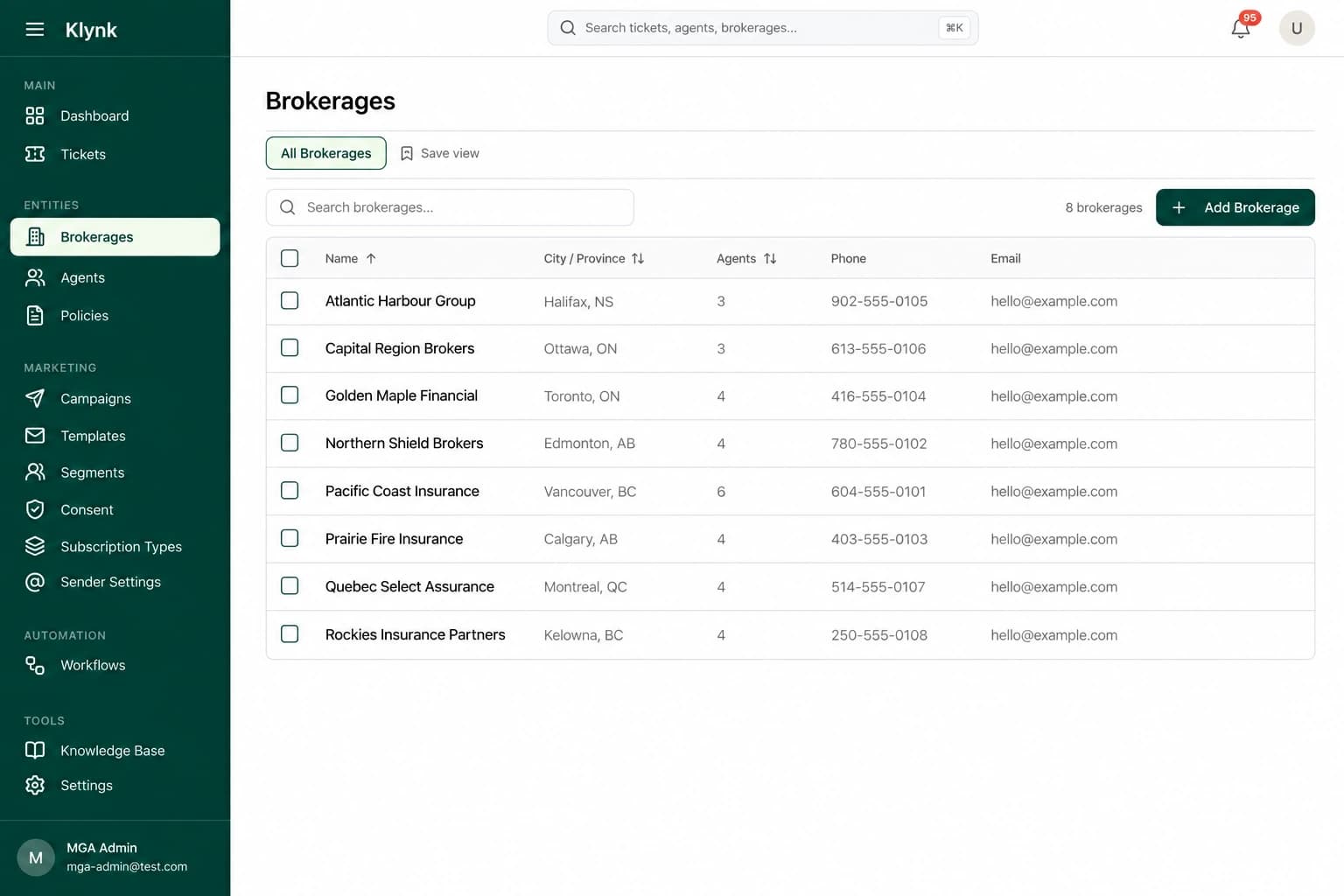
Task: Open the notifications bell
Action: tap(1241, 28)
